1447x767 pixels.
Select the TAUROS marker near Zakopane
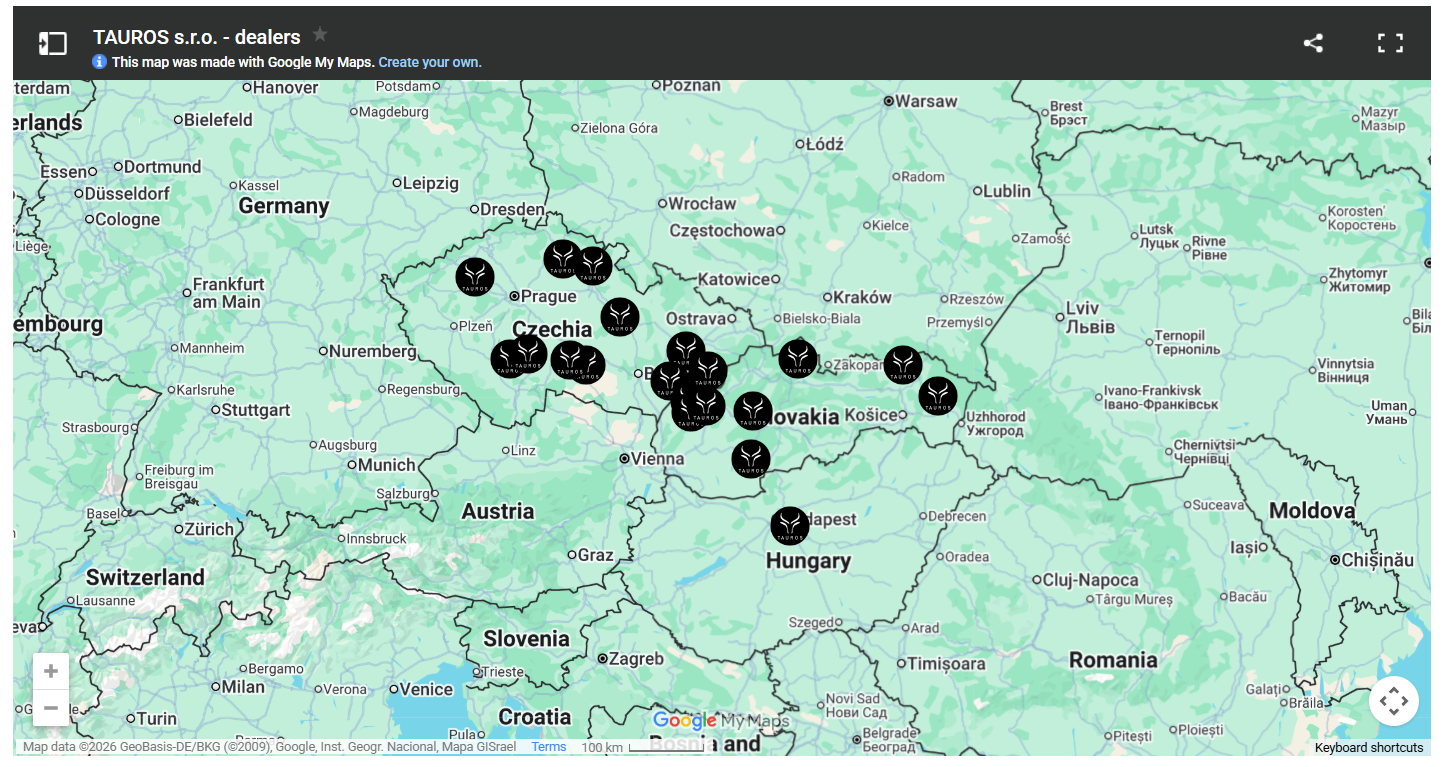click(x=798, y=358)
